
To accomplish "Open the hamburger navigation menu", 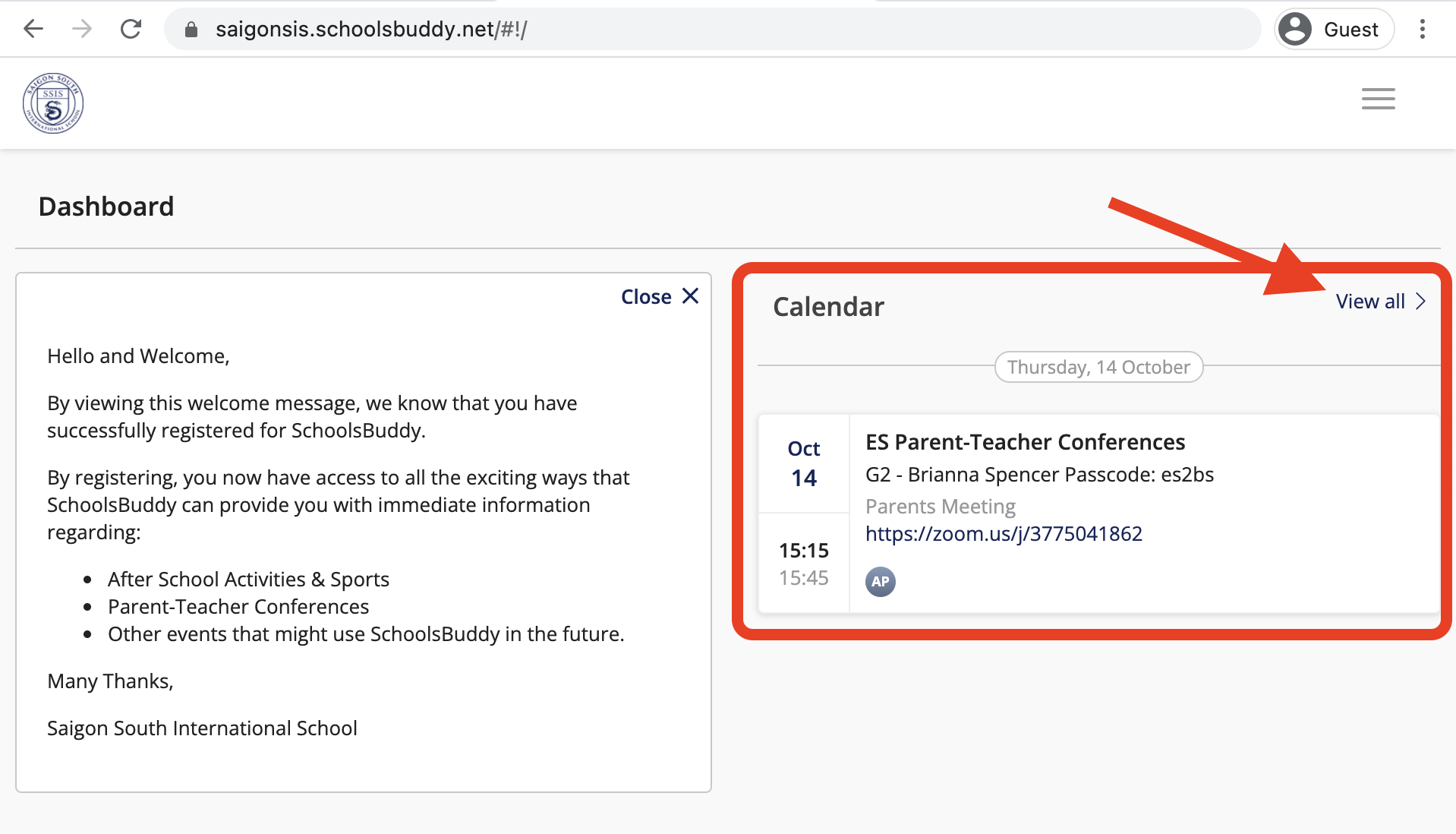I will tap(1378, 99).
